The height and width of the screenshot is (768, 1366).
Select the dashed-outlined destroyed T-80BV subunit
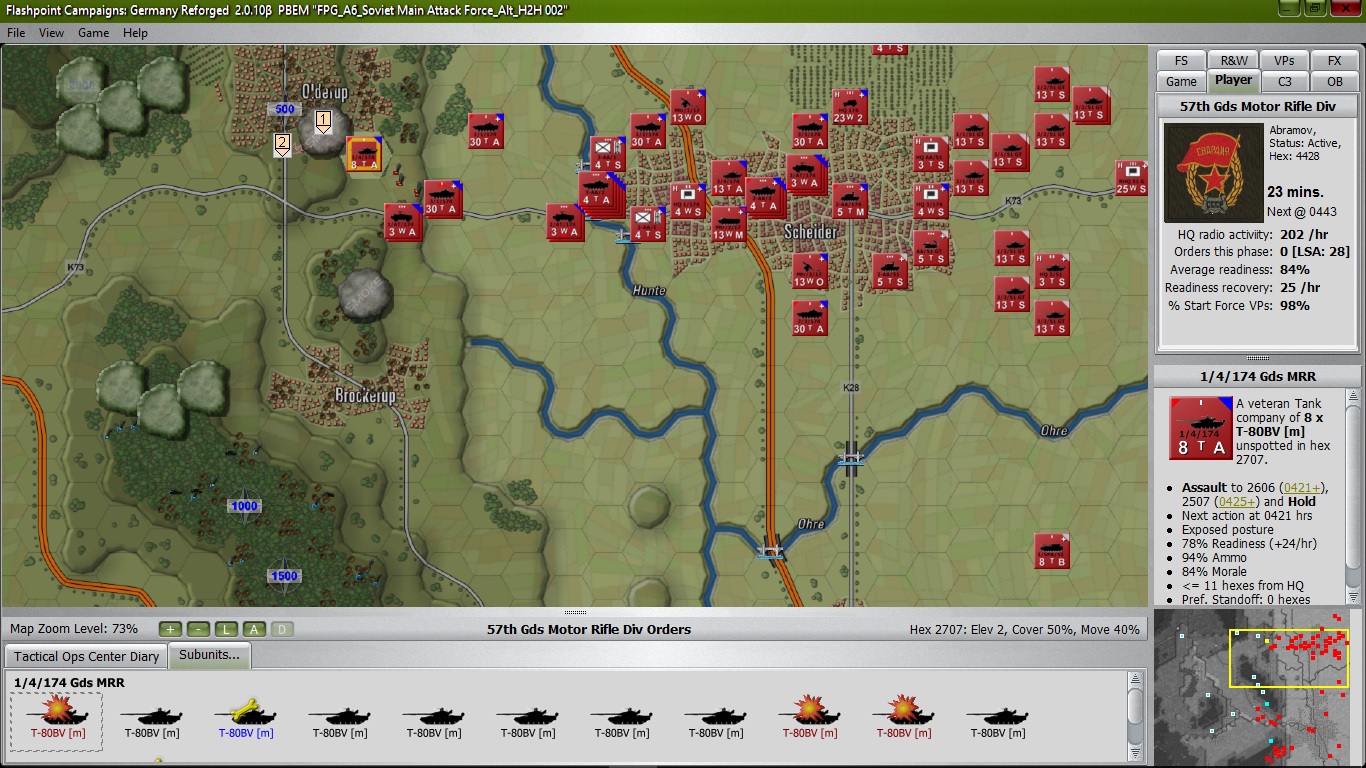(56, 720)
